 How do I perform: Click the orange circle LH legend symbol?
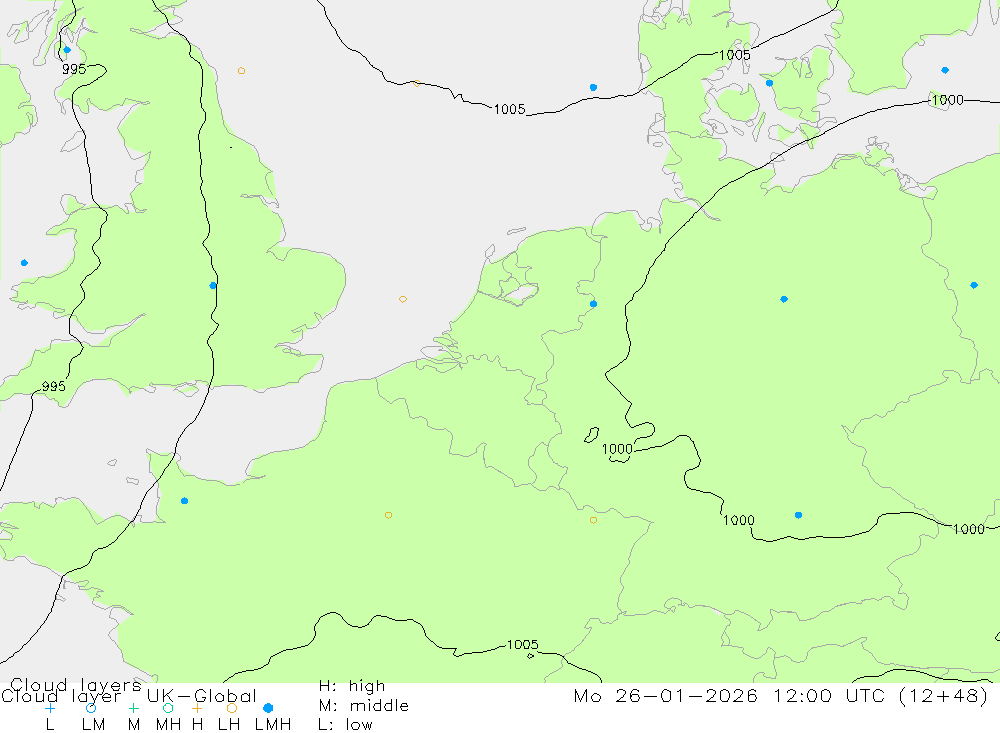[232, 708]
